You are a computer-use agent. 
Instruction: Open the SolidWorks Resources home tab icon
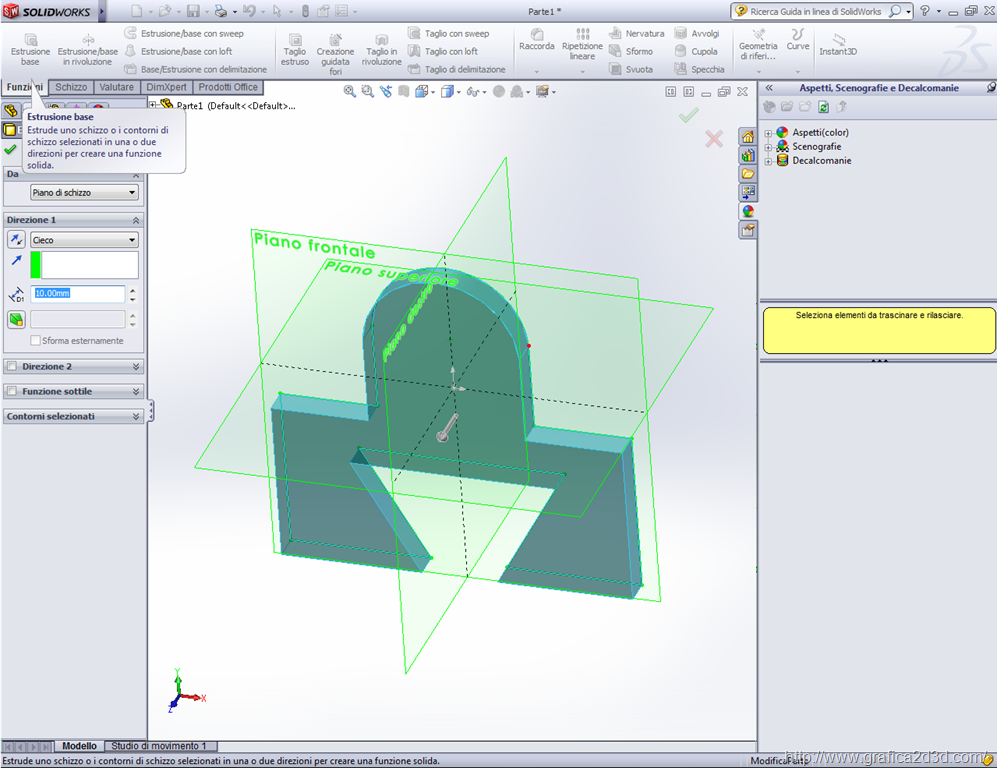(x=747, y=137)
